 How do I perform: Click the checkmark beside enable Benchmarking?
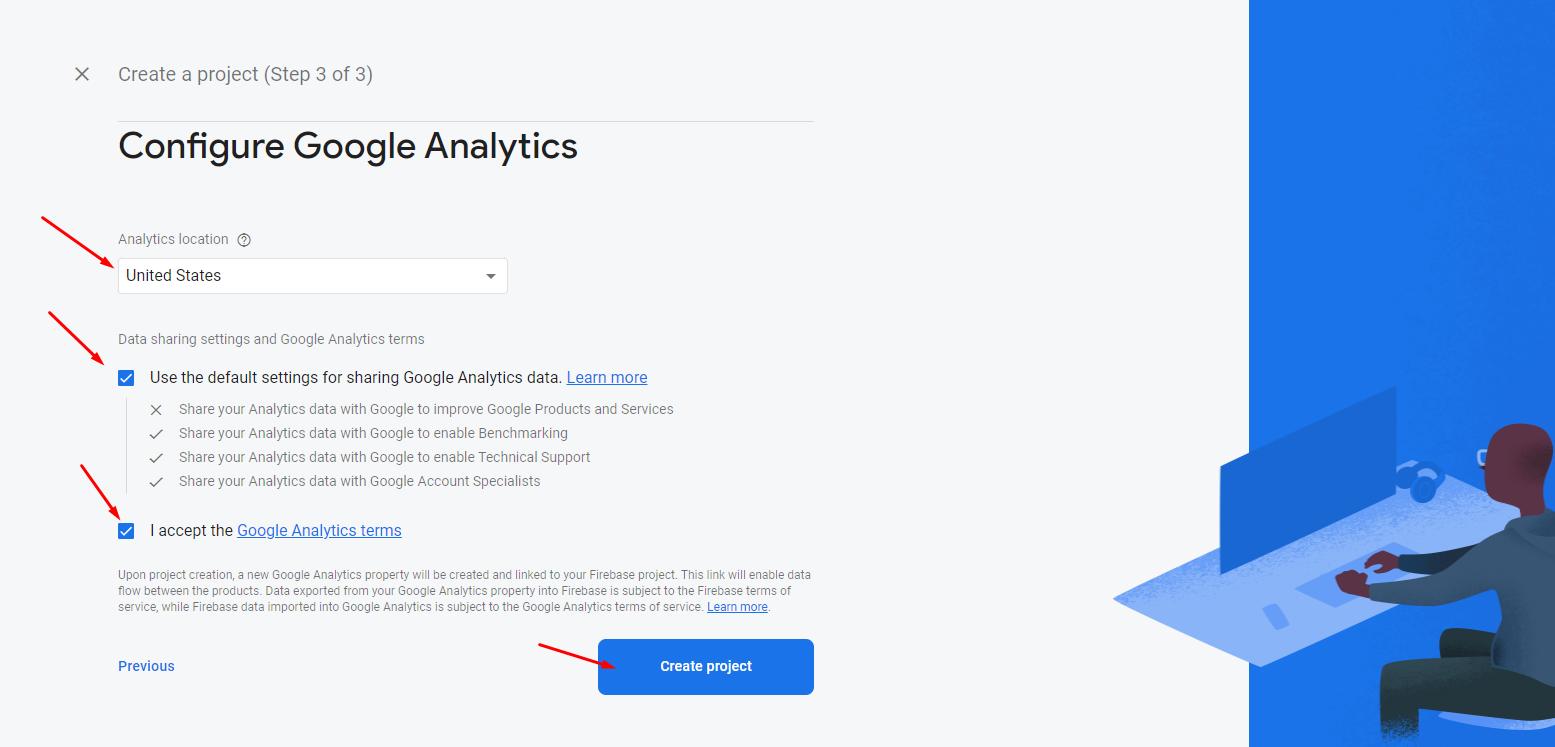tap(156, 434)
